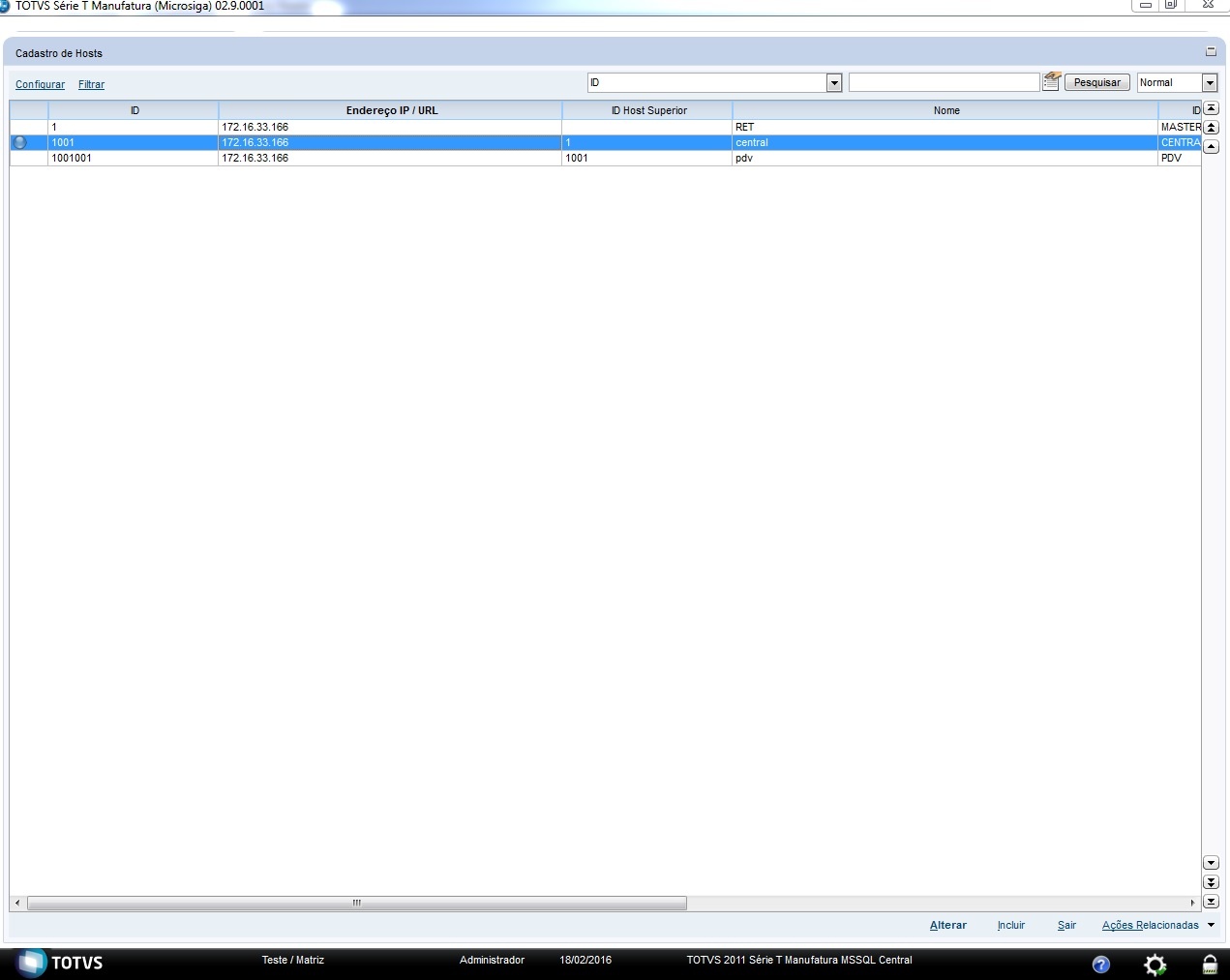Image resolution: width=1230 pixels, height=980 pixels.
Task: Click Incluir to add a host
Action: click(1011, 926)
